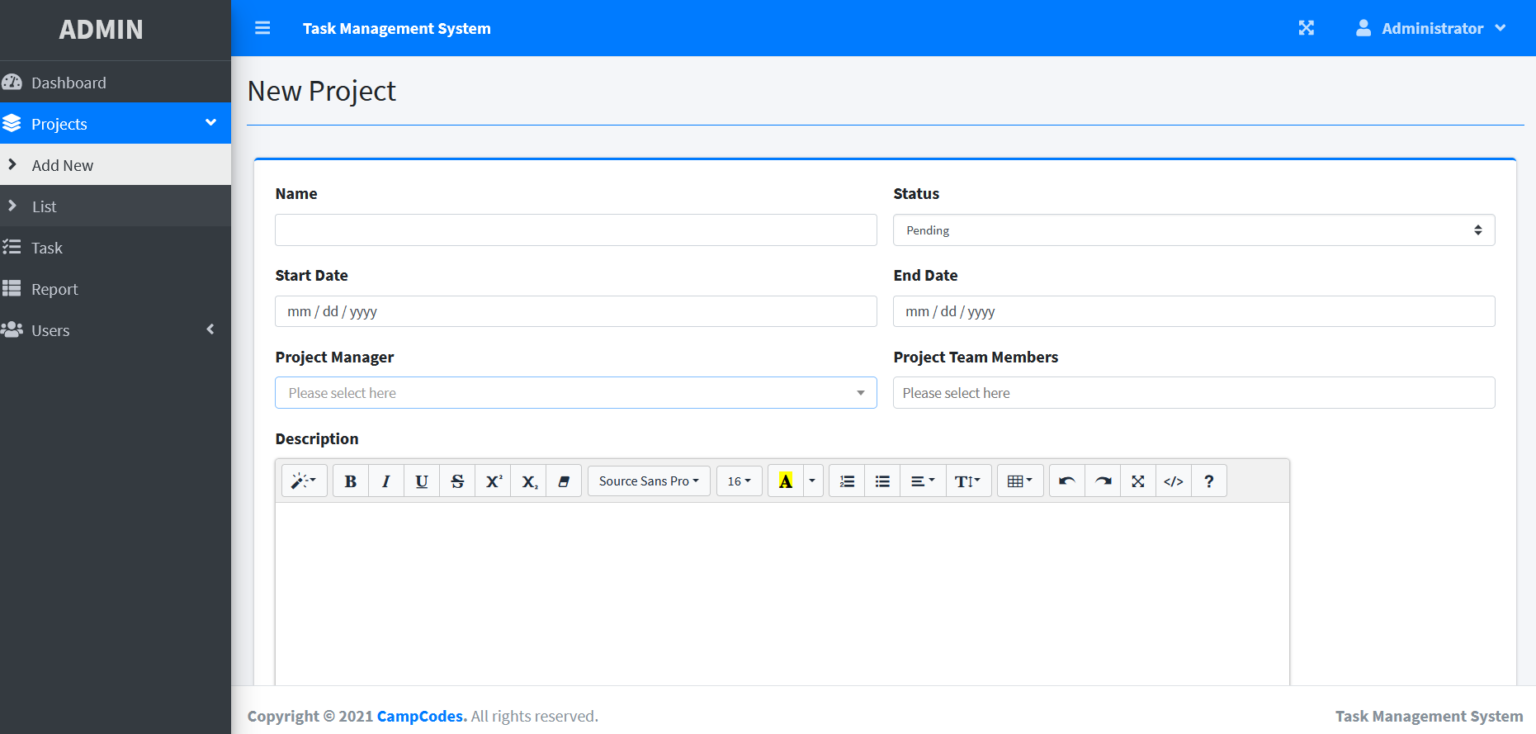Toggle fullscreen mode for the editor
Viewport: 1536px width, 734px height.
coord(1137,481)
